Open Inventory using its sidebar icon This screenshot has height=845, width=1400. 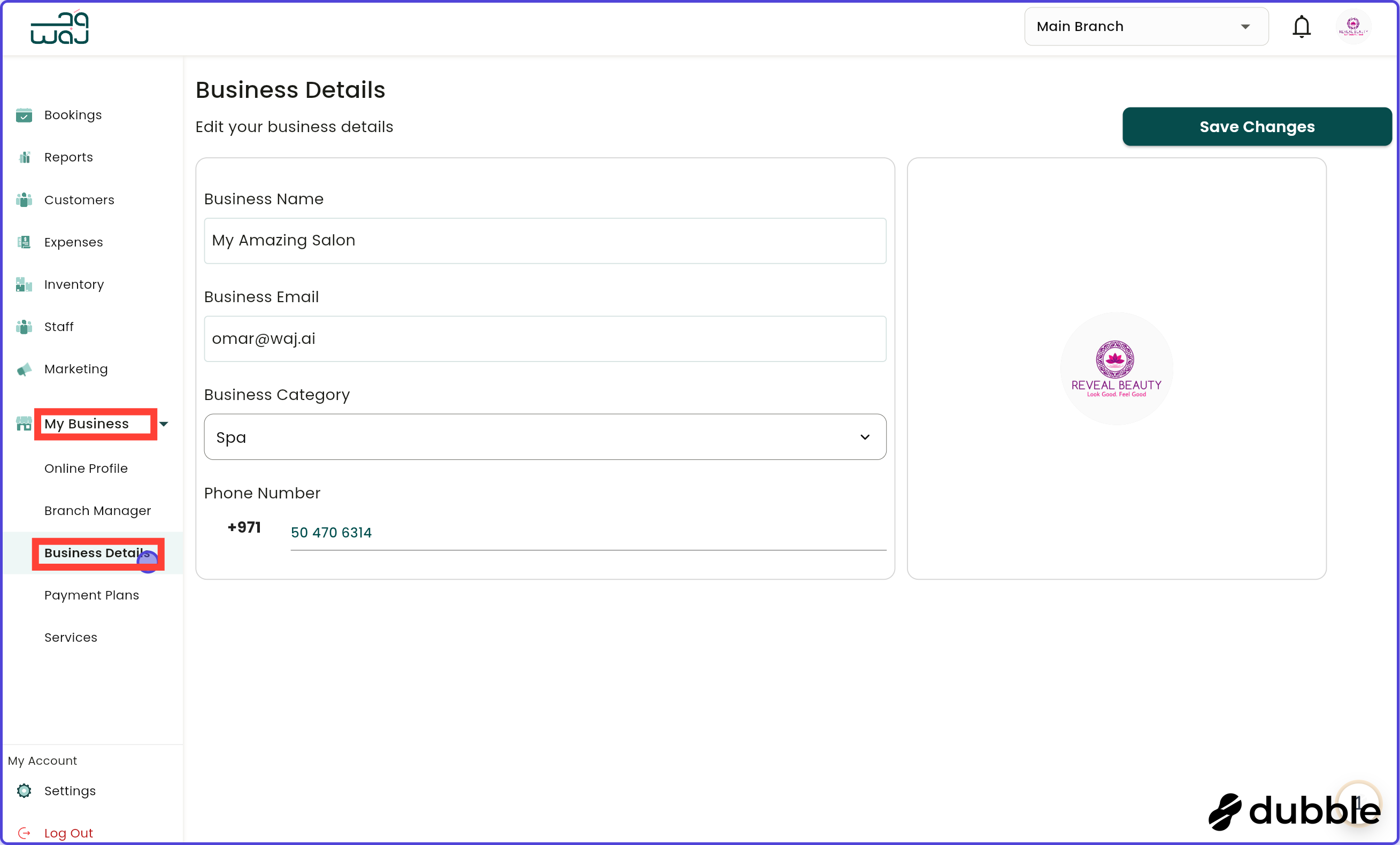point(24,284)
